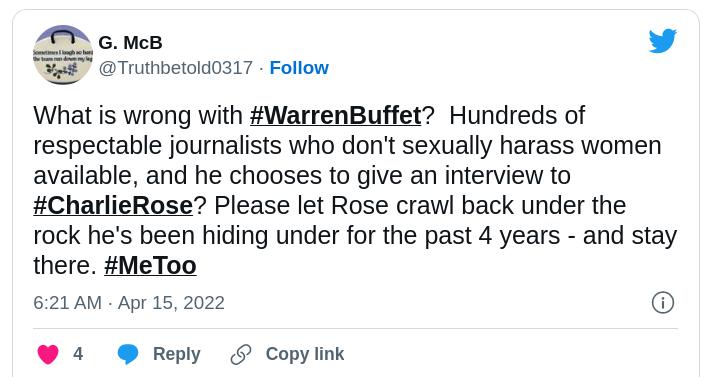Viewport: 709px width, 377px height.
Task: Click the Apr 15, 2022 date
Action: pyautogui.click(x=171, y=302)
